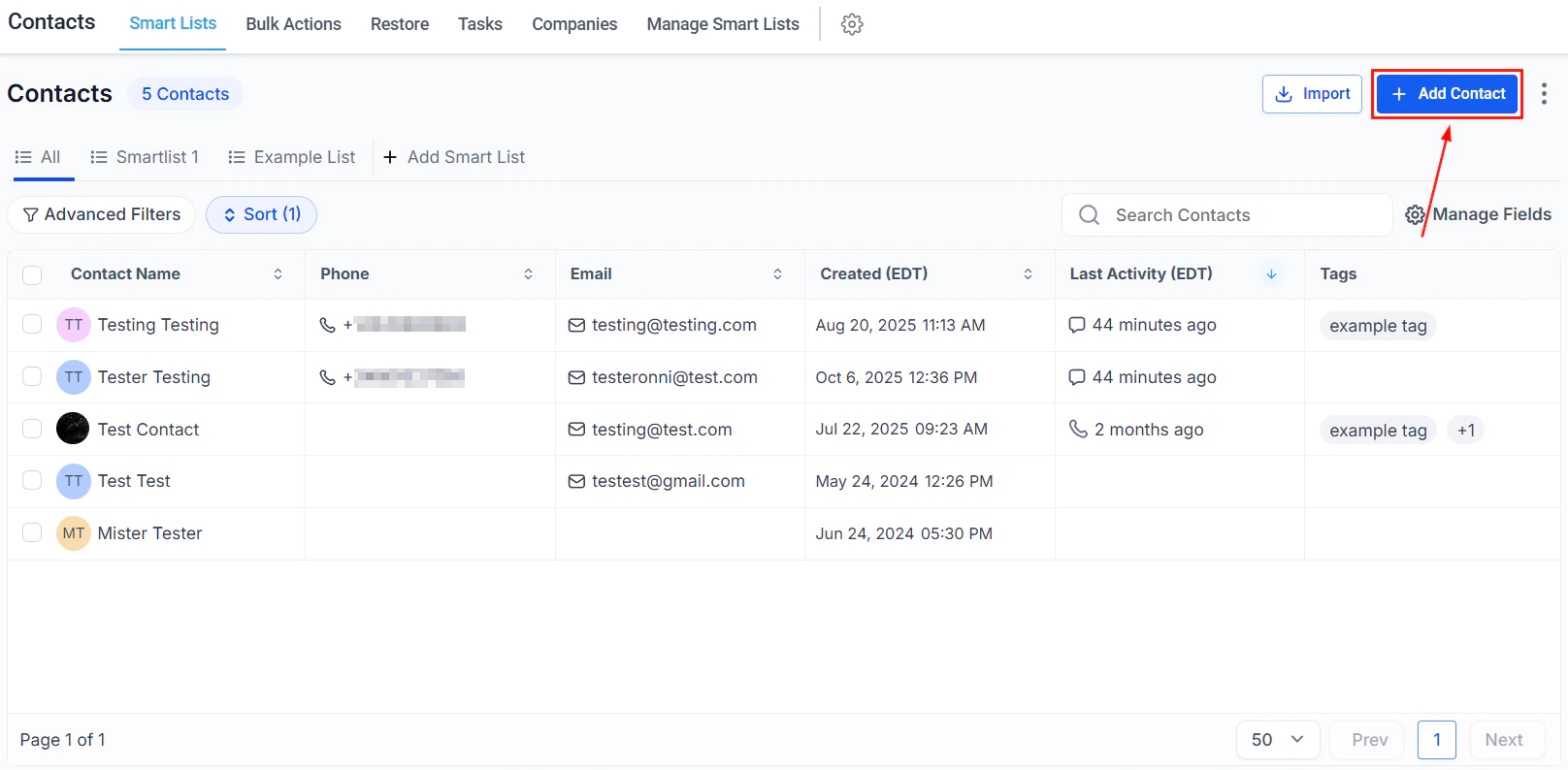The image size is (1568, 770).
Task: Click envelope icon beside testeronni@test.com
Action: click(x=576, y=377)
